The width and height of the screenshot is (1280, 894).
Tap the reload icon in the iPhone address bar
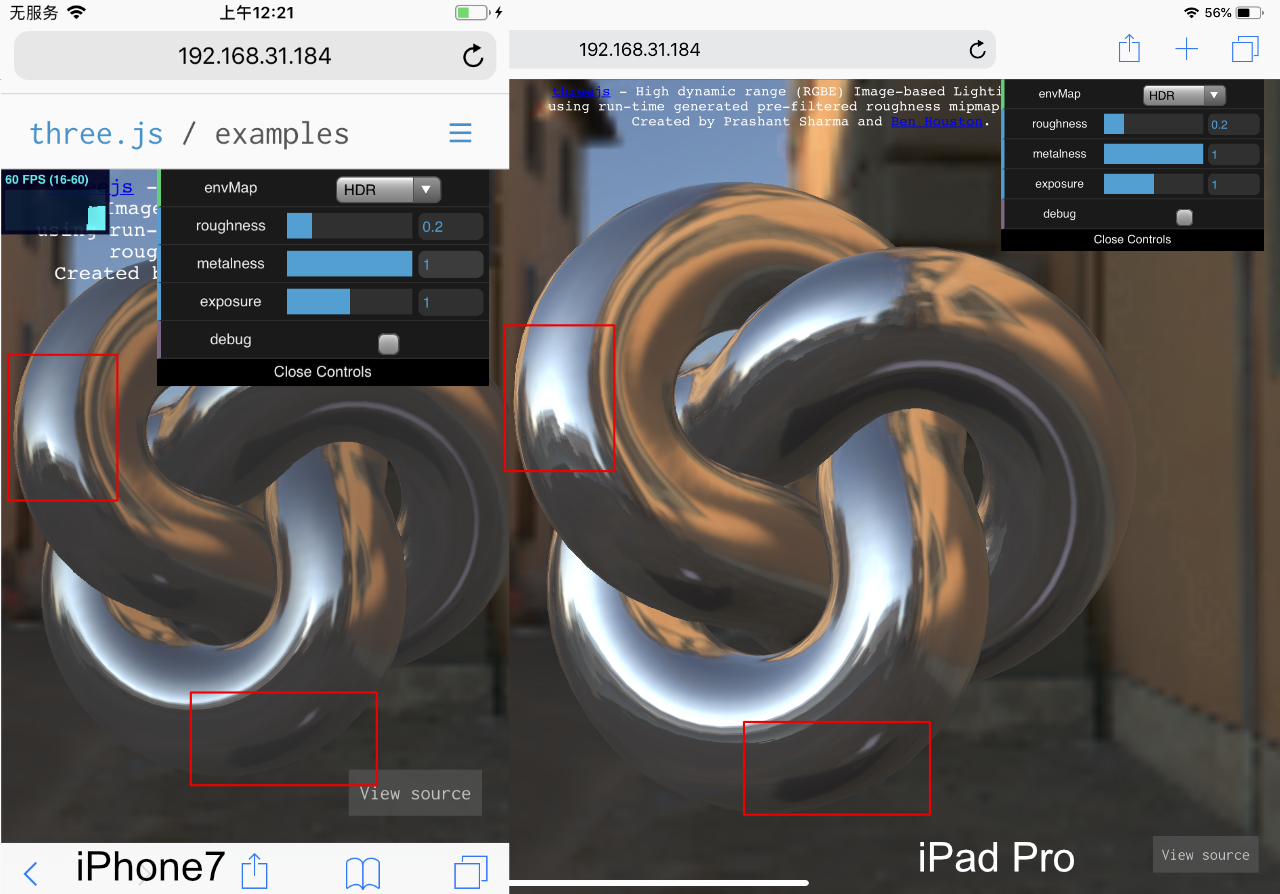[472, 56]
